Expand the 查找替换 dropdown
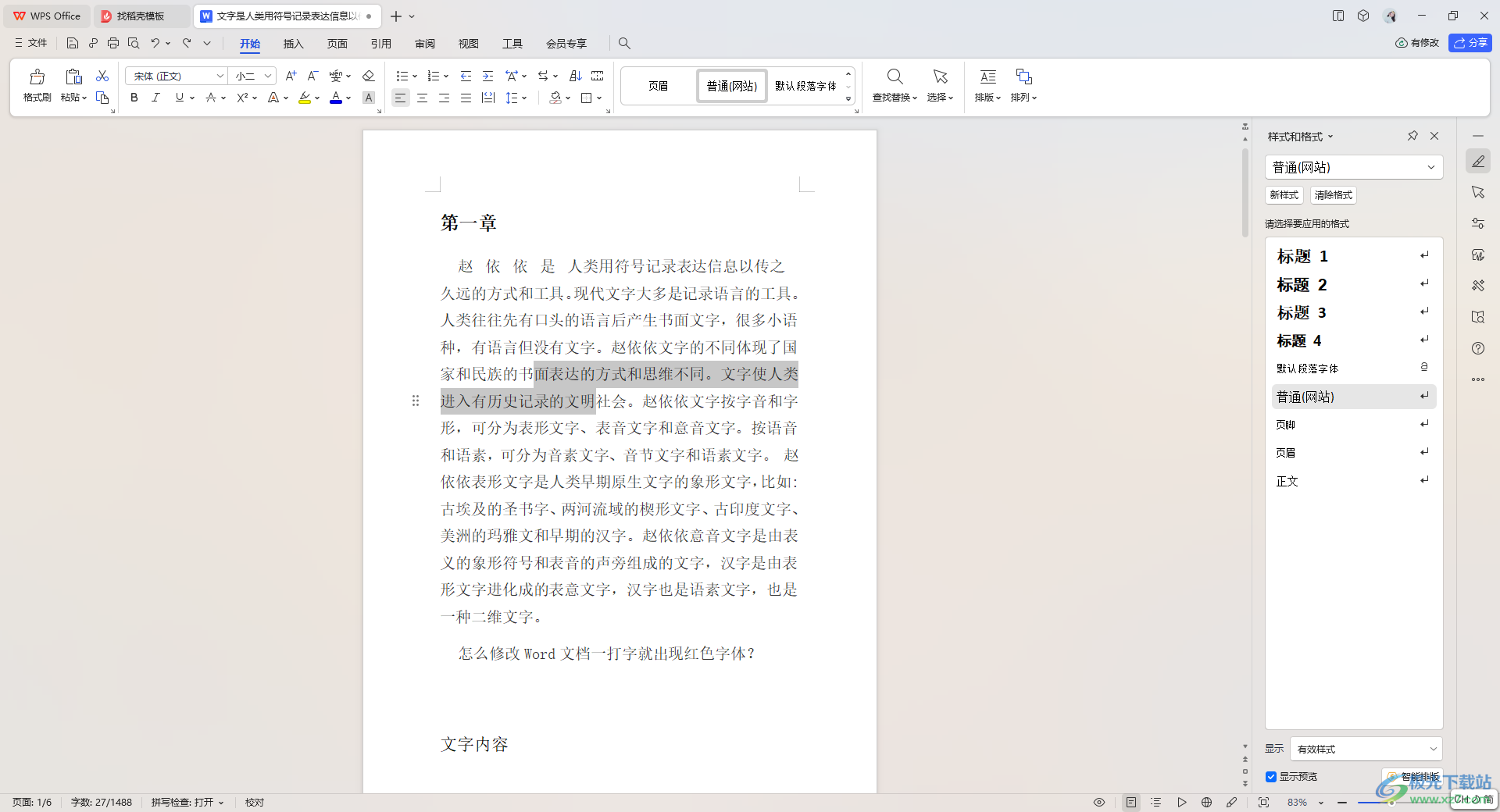The image size is (1500, 812). coord(915,98)
